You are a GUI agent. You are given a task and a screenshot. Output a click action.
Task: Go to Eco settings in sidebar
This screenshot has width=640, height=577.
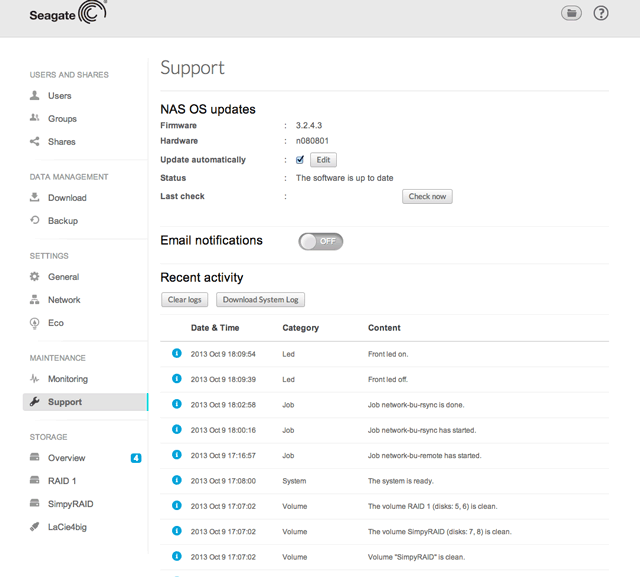56,323
